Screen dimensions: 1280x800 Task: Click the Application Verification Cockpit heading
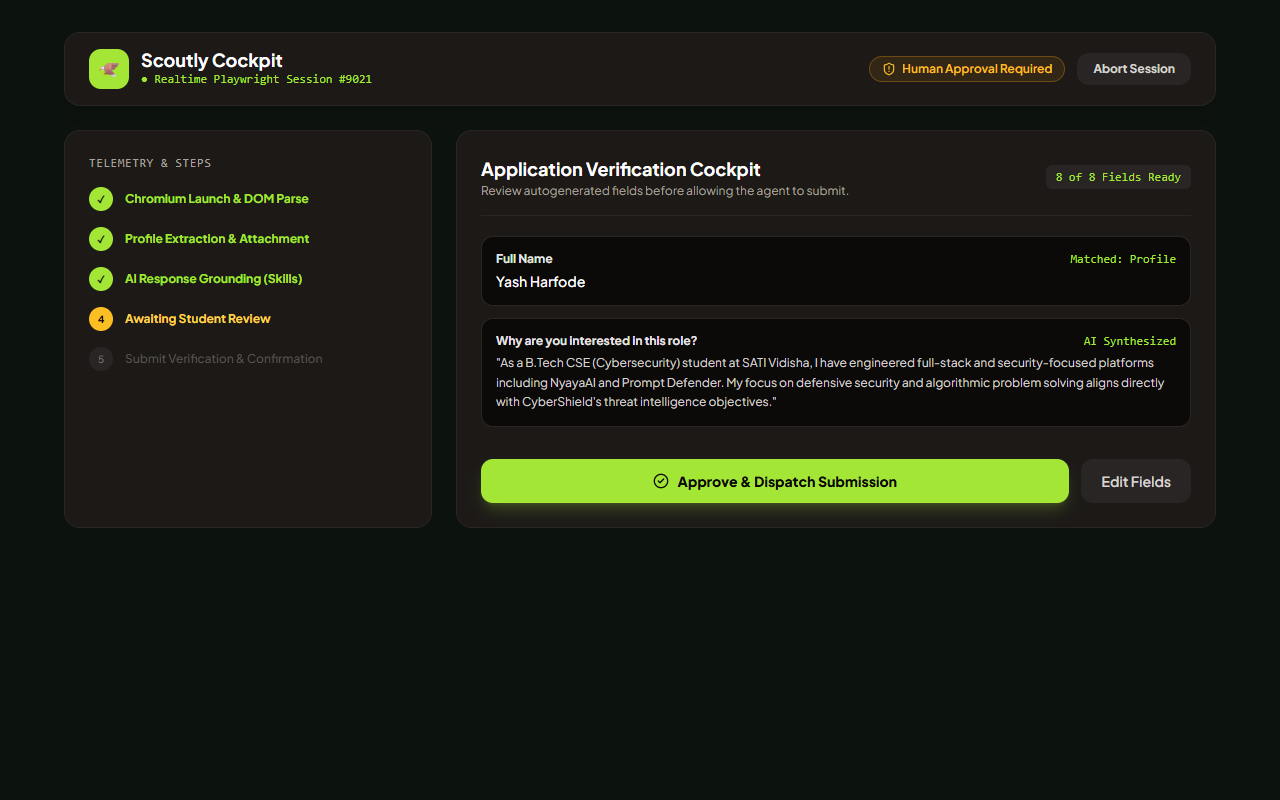(621, 169)
